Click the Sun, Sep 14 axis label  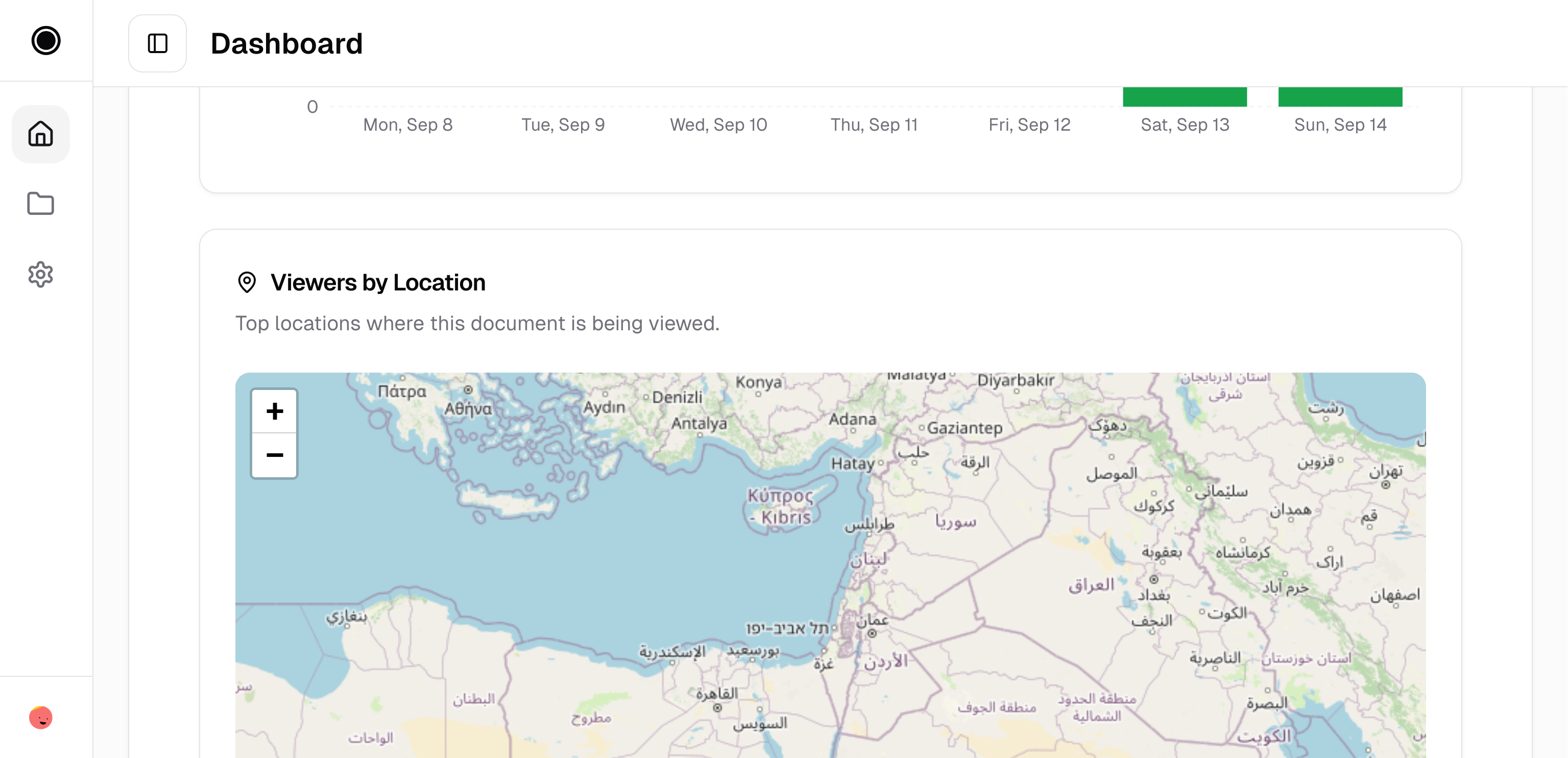1340,125
